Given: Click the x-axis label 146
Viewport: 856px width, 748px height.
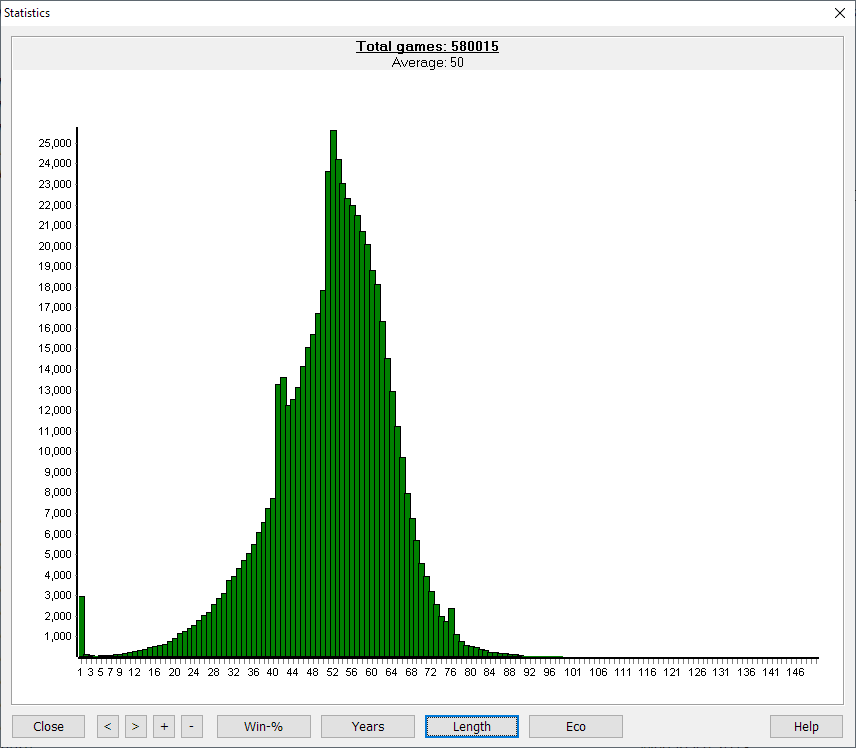Looking at the screenshot, I should [x=795, y=672].
